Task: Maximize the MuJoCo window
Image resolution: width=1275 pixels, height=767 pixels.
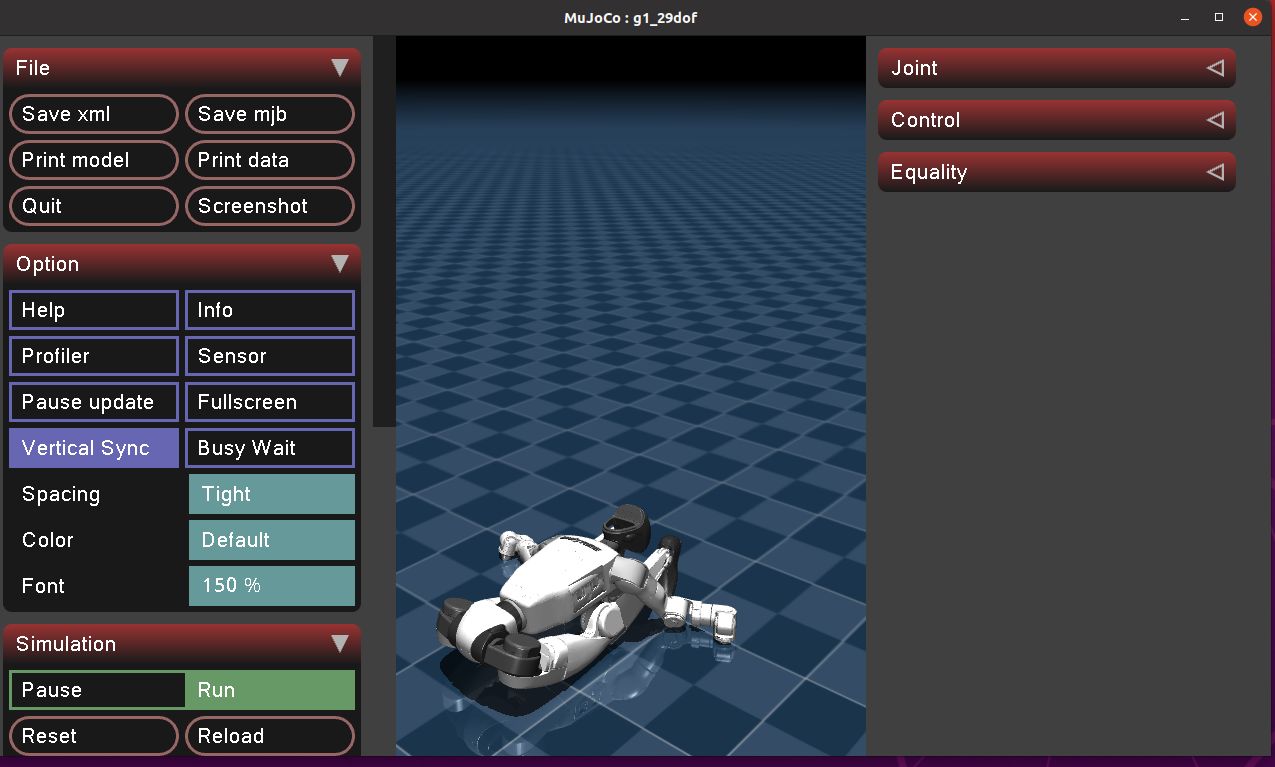Action: point(1219,17)
